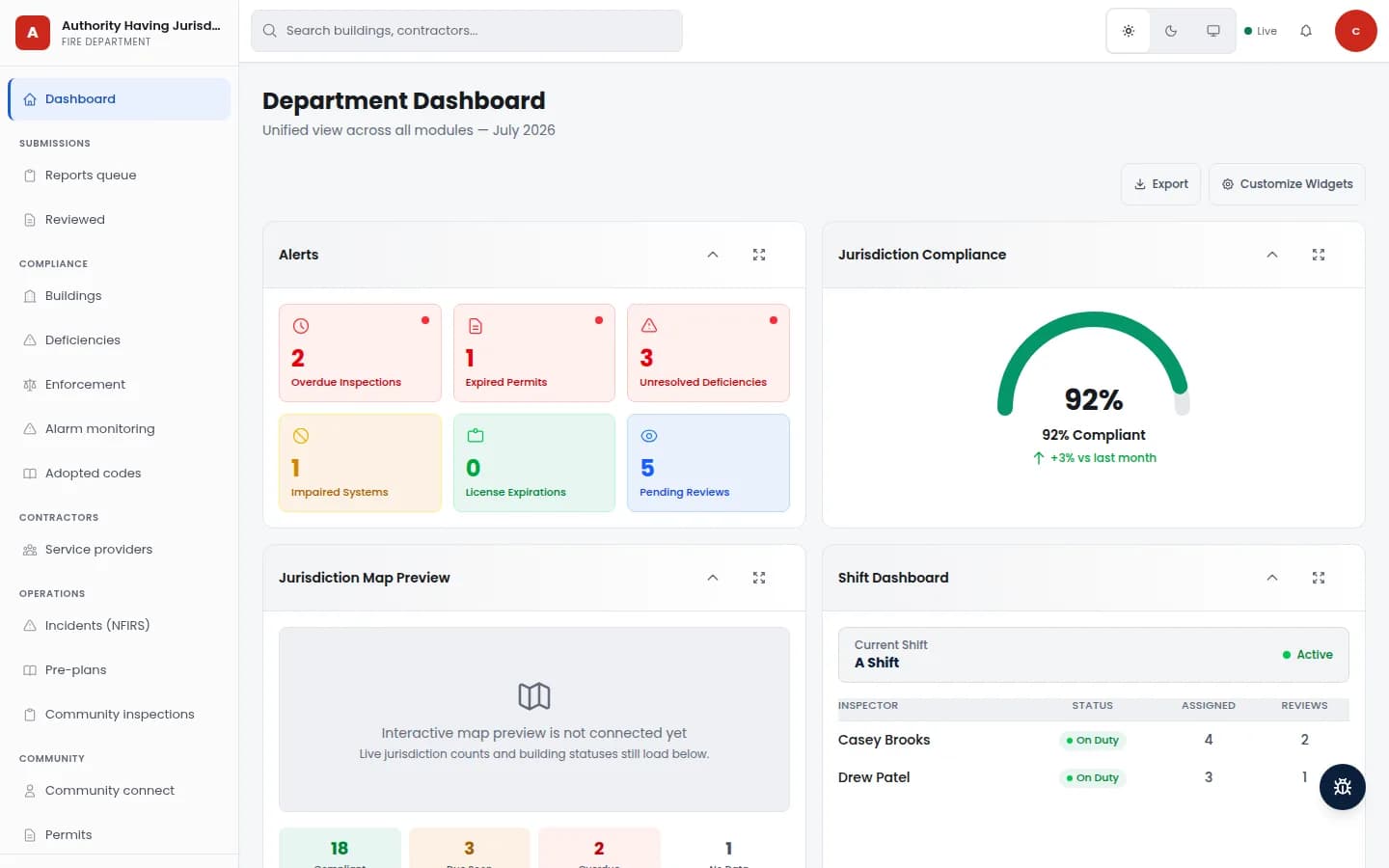Click the Customize Widgets gear icon
This screenshot has height=868, width=1389.
pyautogui.click(x=1228, y=184)
